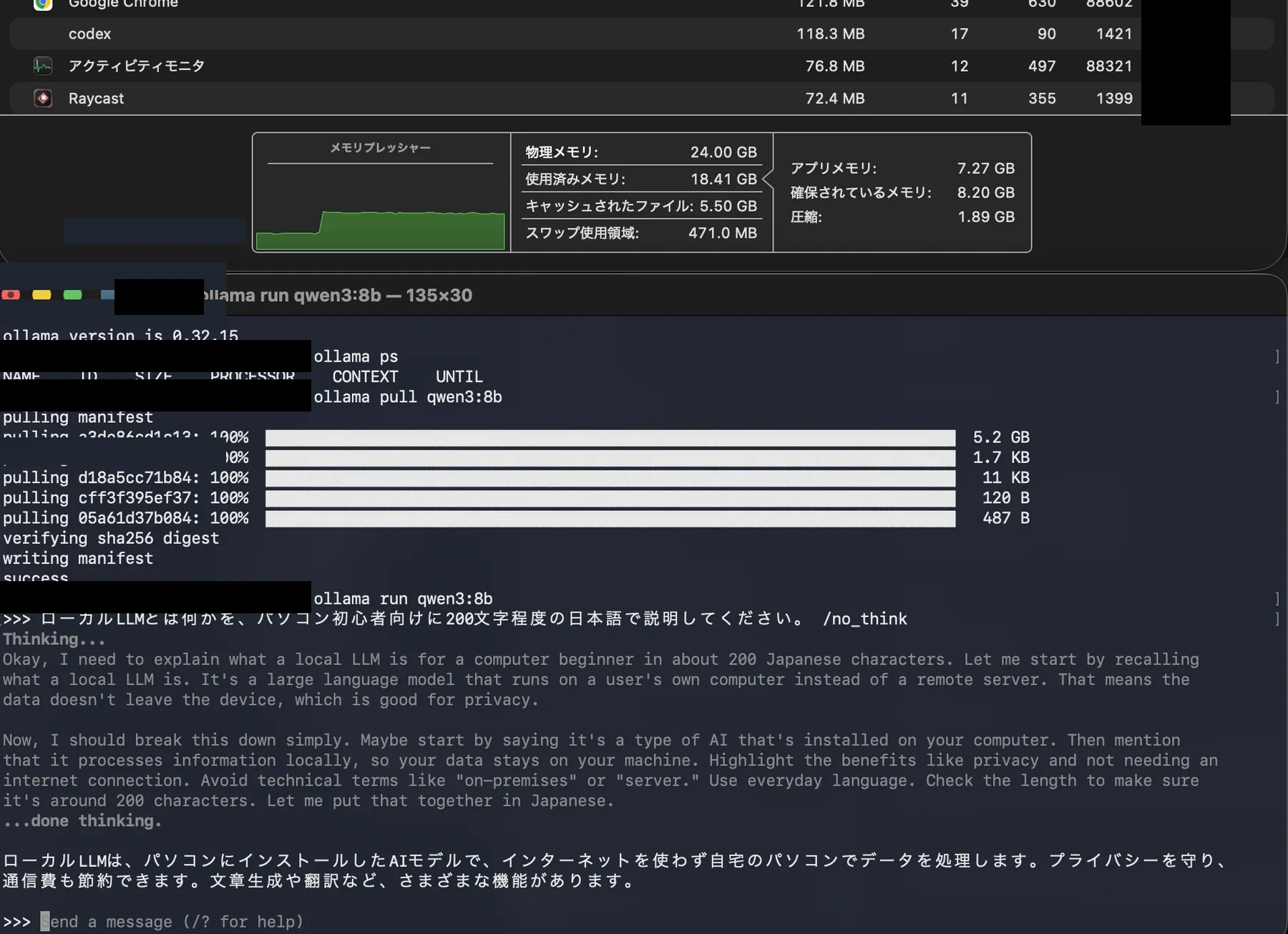Click the 'Thinking...' header line

54,639
